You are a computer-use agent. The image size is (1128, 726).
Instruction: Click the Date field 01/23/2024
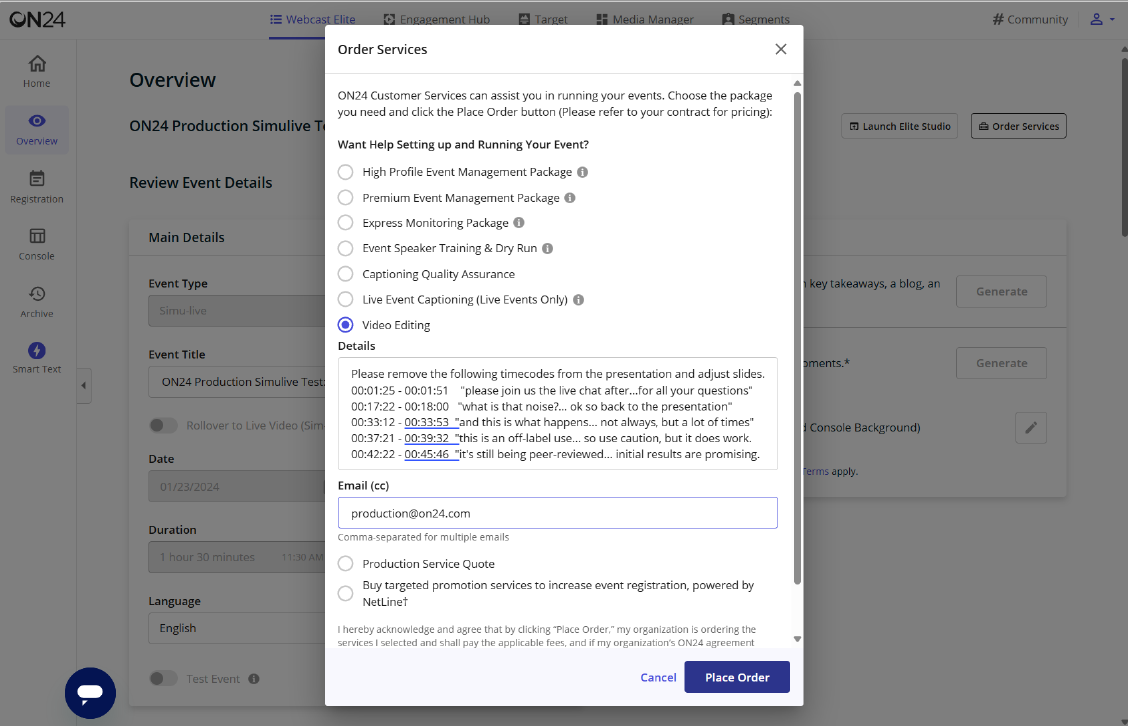pyautogui.click(x=237, y=486)
